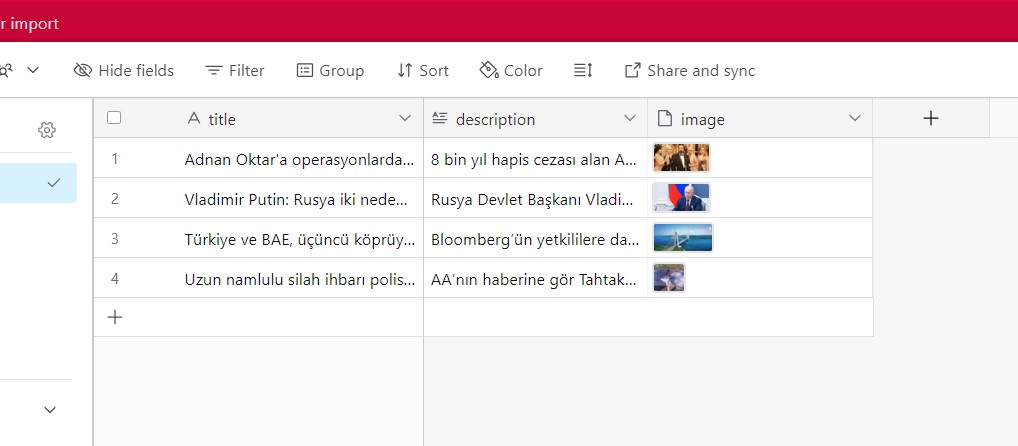Click the checkmark on selected sidebar view
Image resolution: width=1018 pixels, height=446 pixels.
coord(54,182)
